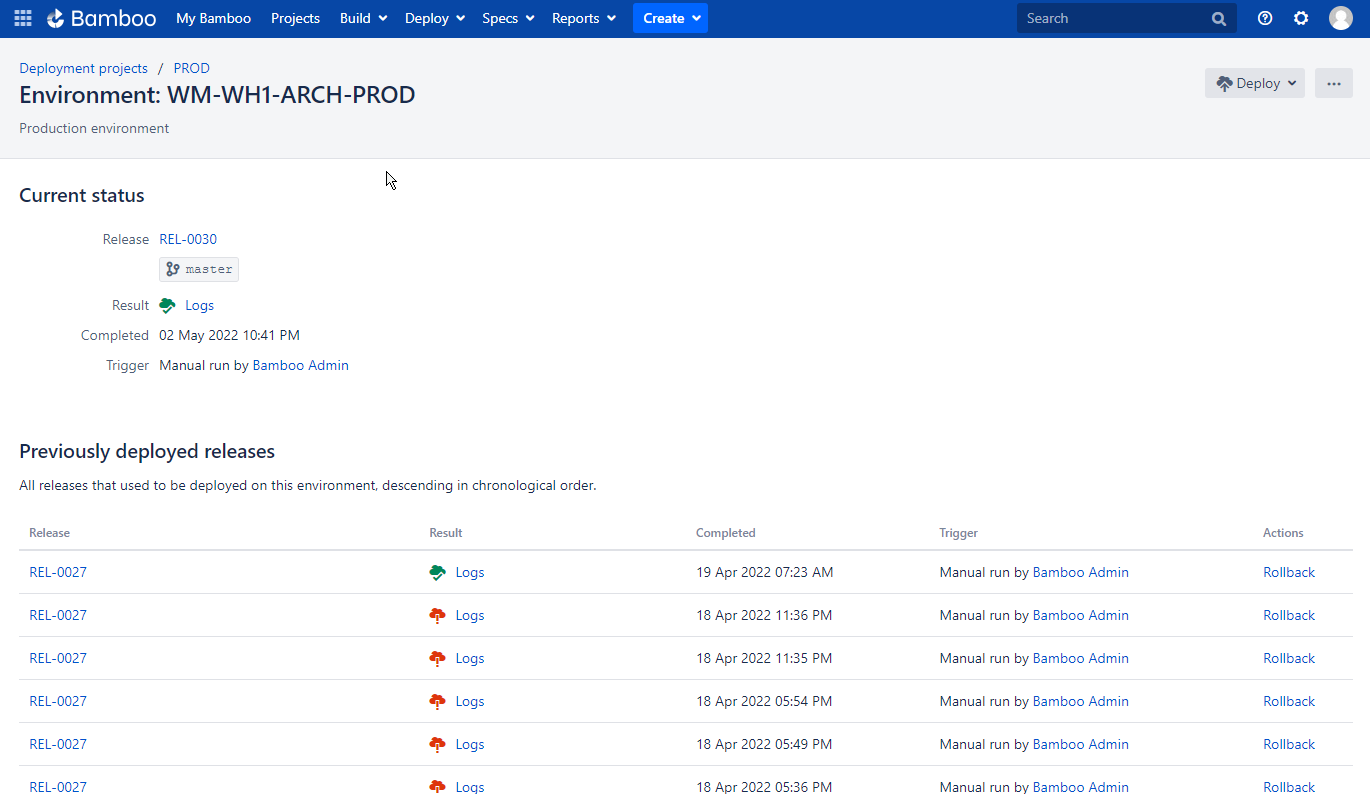Expand the Deploy menu in navigation bar

[435, 18]
